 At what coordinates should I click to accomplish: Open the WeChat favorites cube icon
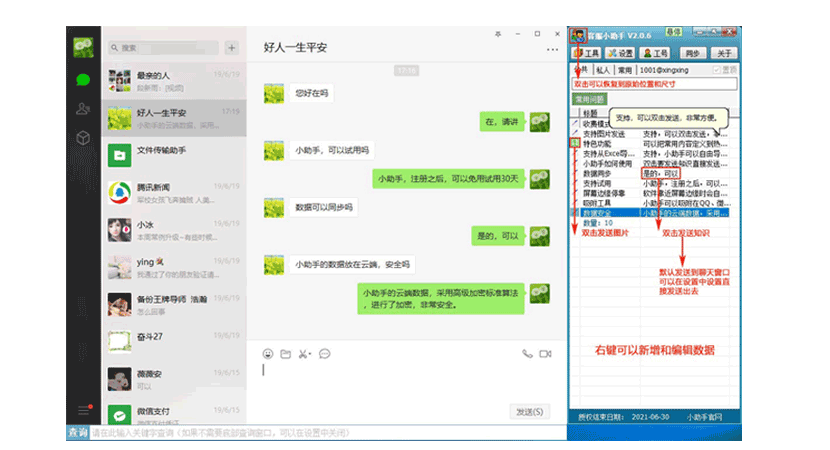[x=83, y=138]
